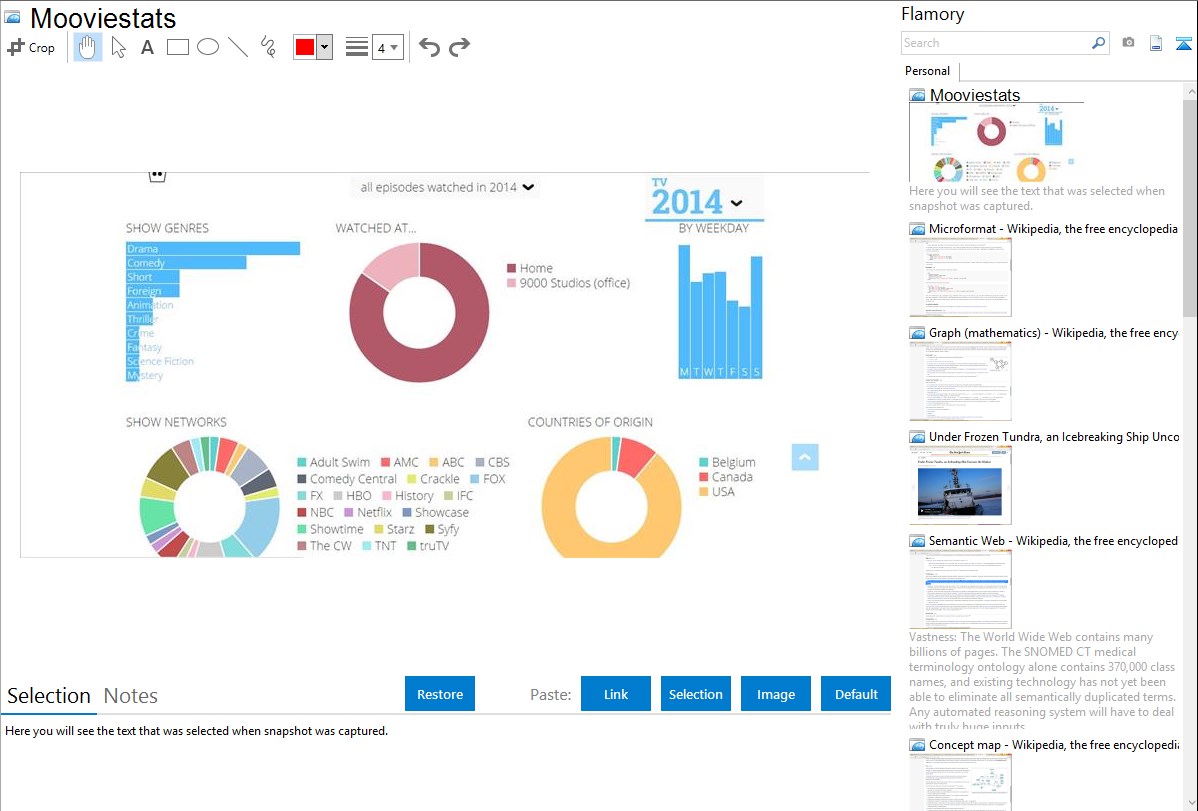Viewport: 1198px width, 811px height.
Task: Pick the rectangle shape tool
Action: click(x=178, y=47)
